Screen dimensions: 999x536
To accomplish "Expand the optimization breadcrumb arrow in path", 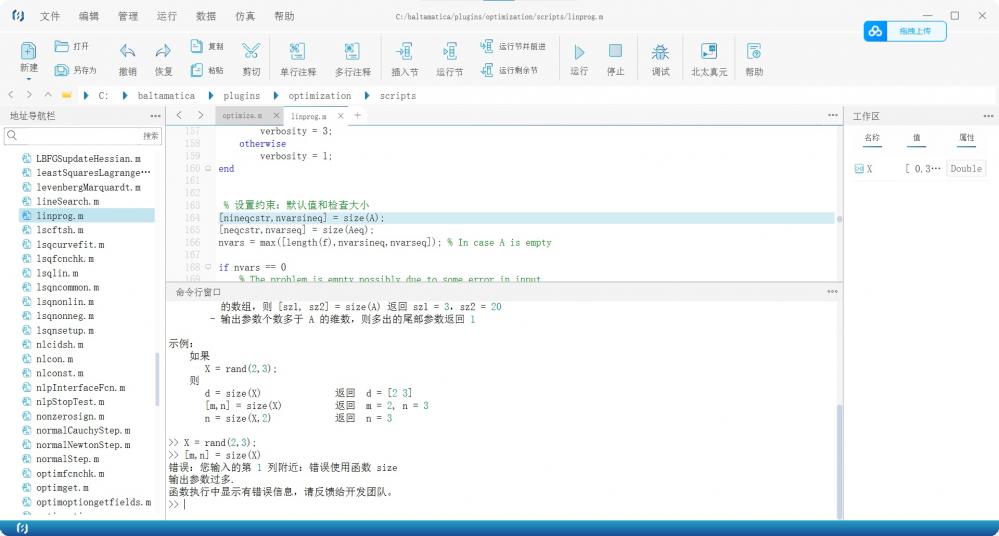I will (x=366, y=96).
